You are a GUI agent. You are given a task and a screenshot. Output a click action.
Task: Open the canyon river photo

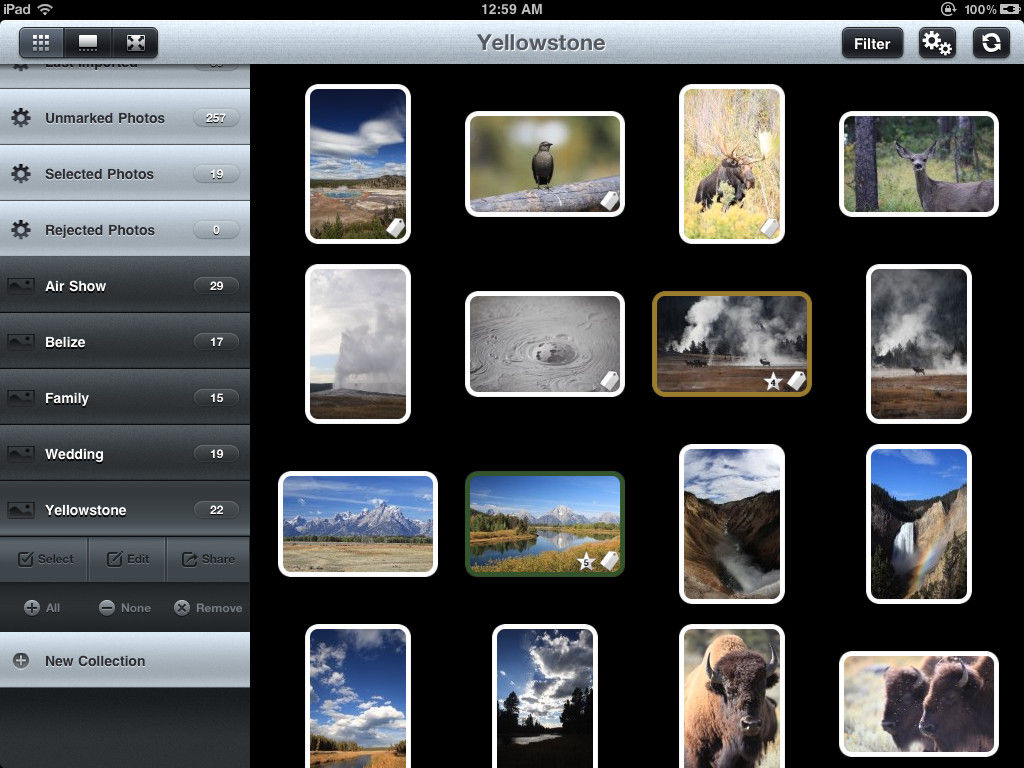pos(732,524)
